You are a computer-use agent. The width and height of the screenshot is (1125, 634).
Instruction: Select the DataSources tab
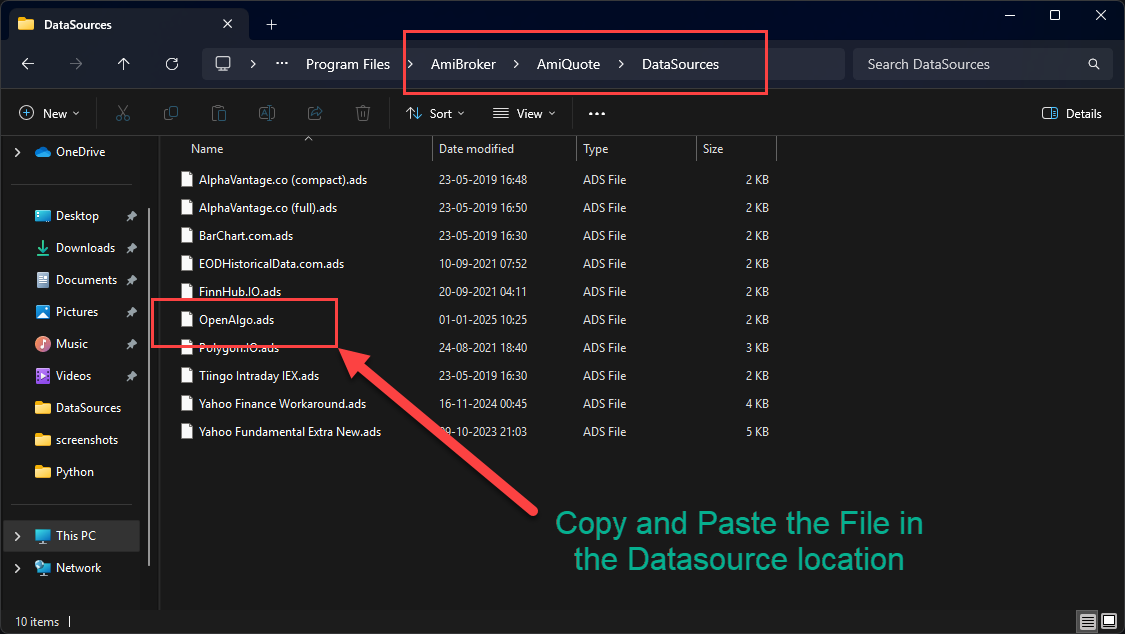(129, 24)
